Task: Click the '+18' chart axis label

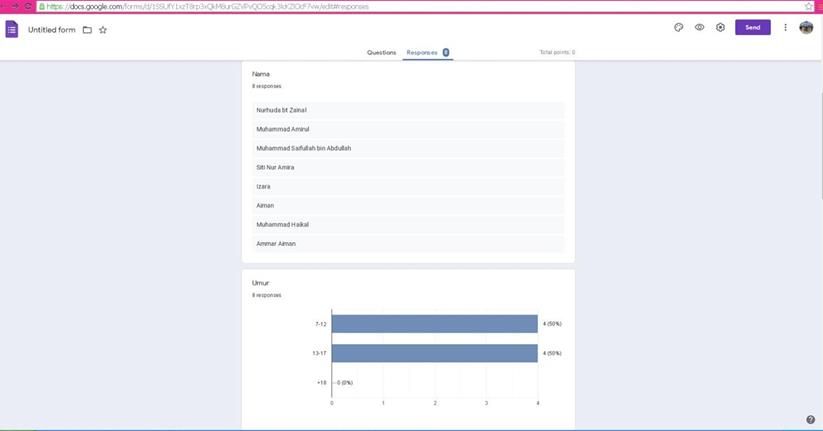Action: tap(321, 383)
